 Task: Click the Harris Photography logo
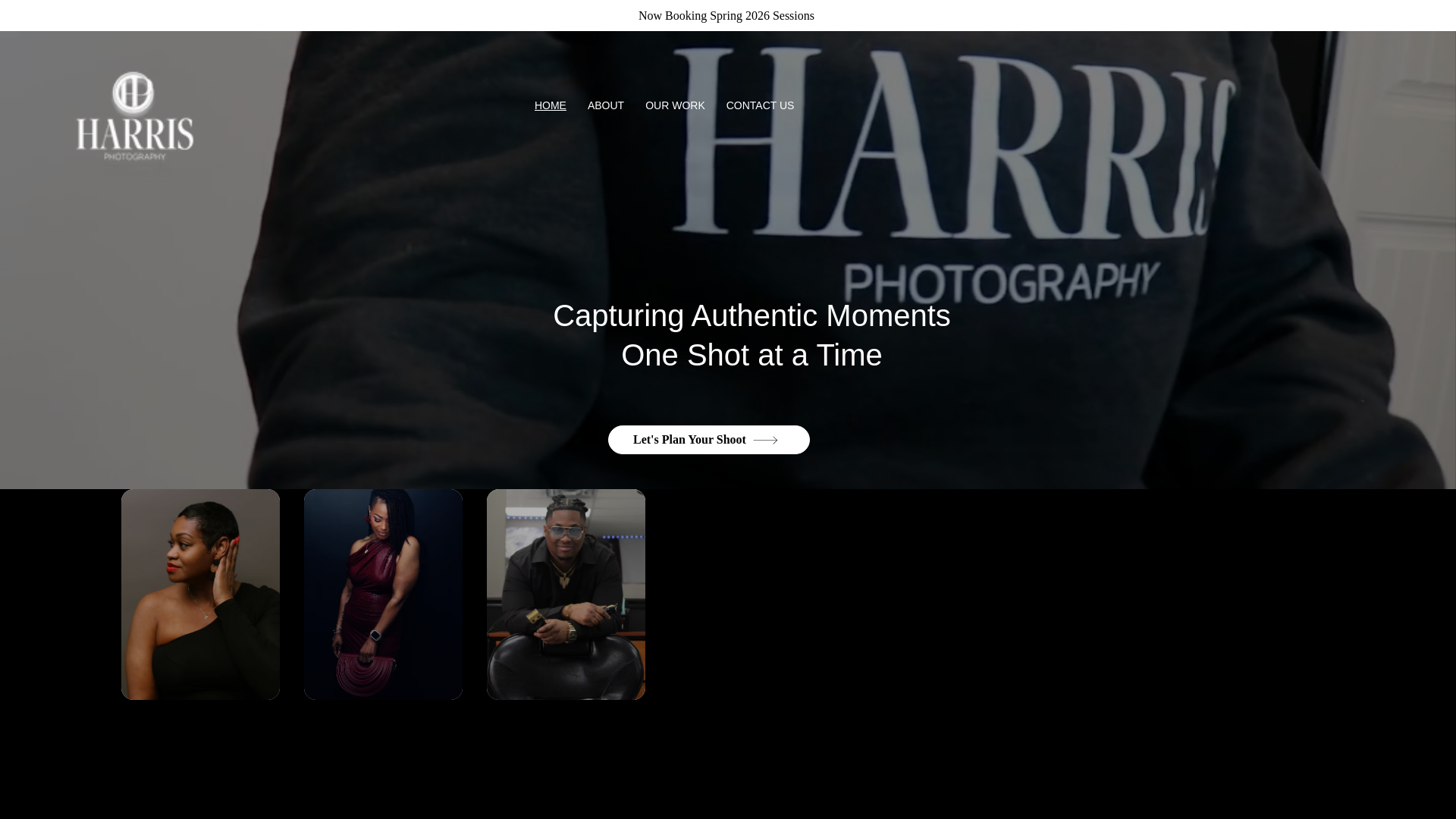point(135,116)
